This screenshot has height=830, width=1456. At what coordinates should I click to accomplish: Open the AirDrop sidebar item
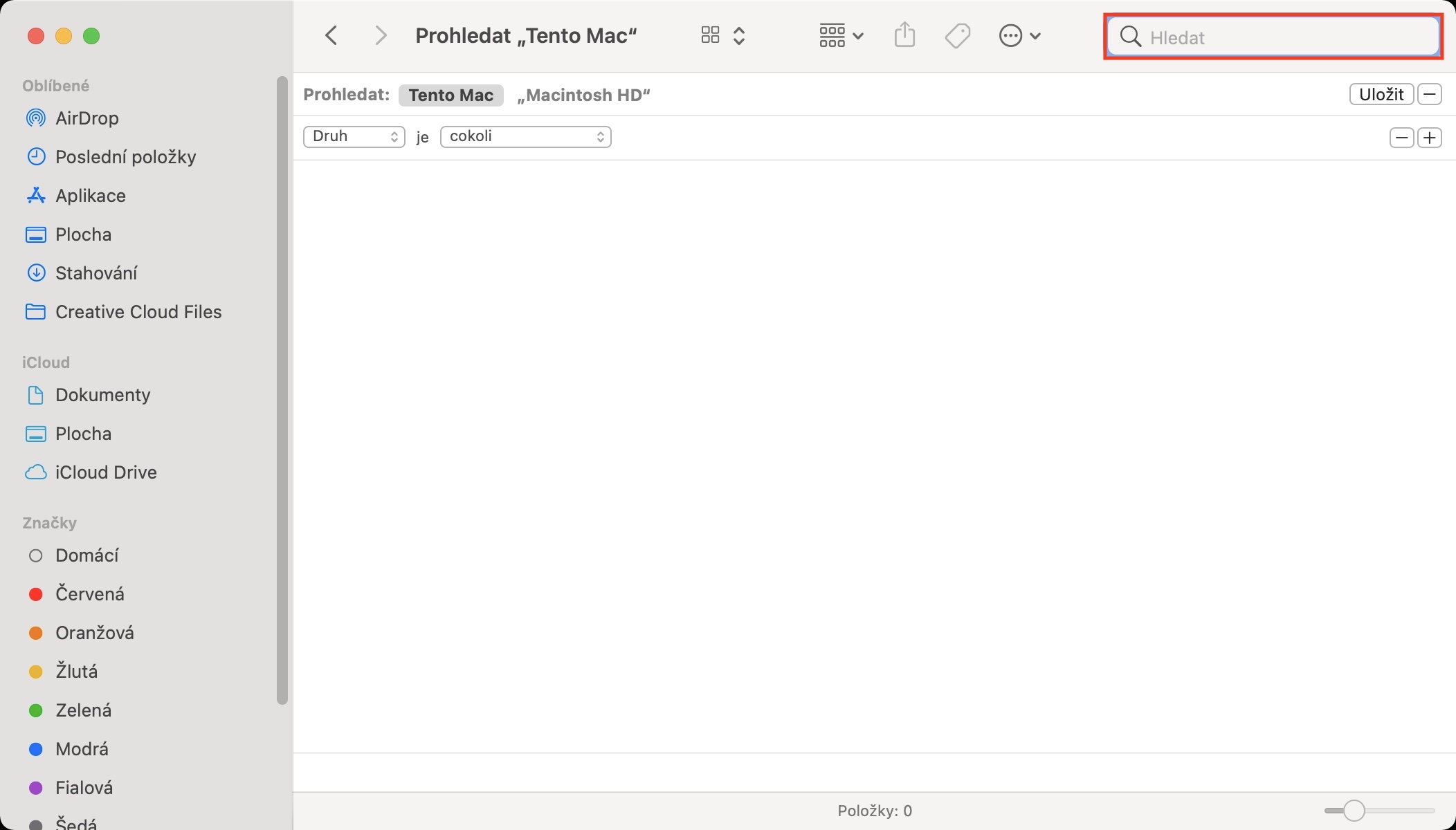[87, 118]
